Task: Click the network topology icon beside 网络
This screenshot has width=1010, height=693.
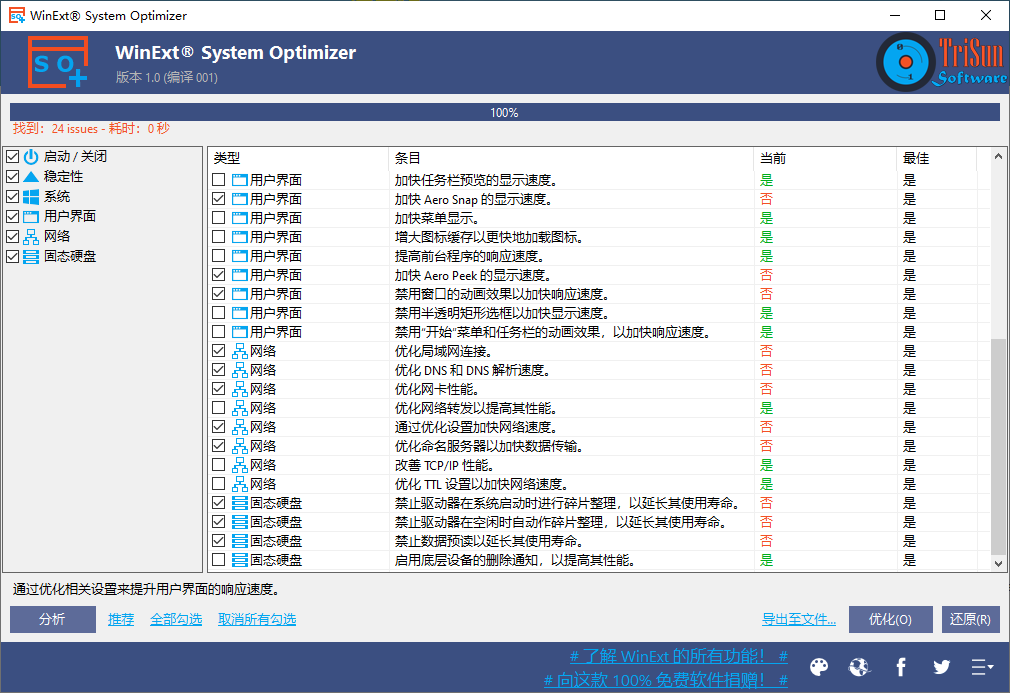Action: pyautogui.click(x=30, y=236)
